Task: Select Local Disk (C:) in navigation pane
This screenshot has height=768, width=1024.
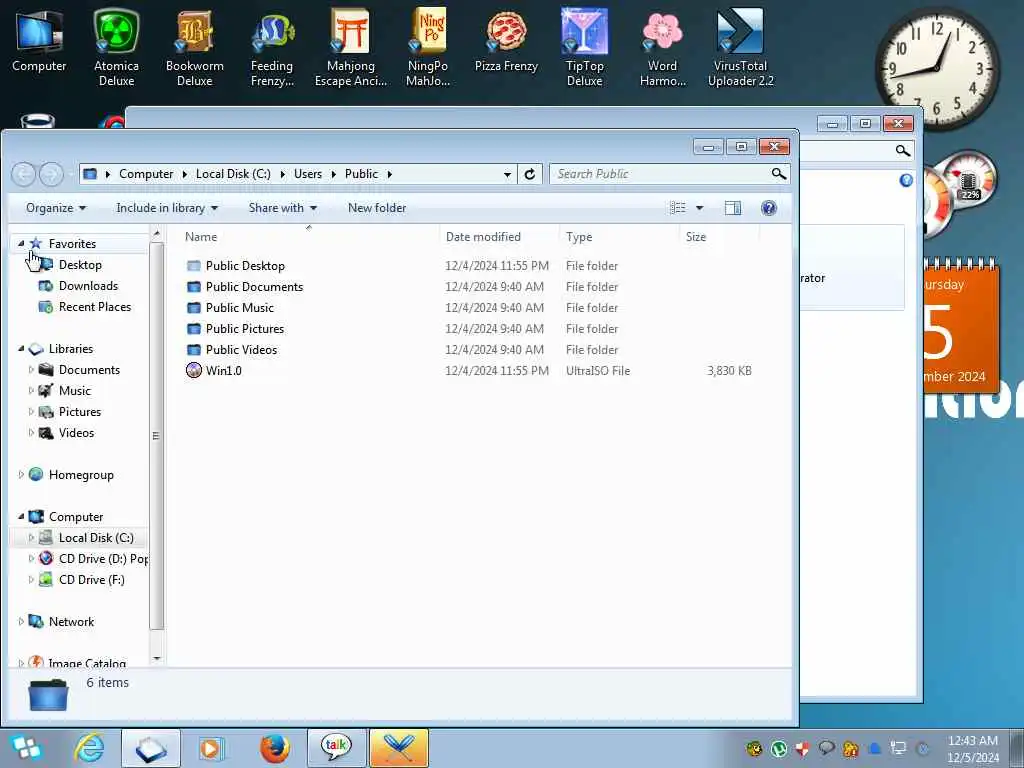Action: pos(96,537)
